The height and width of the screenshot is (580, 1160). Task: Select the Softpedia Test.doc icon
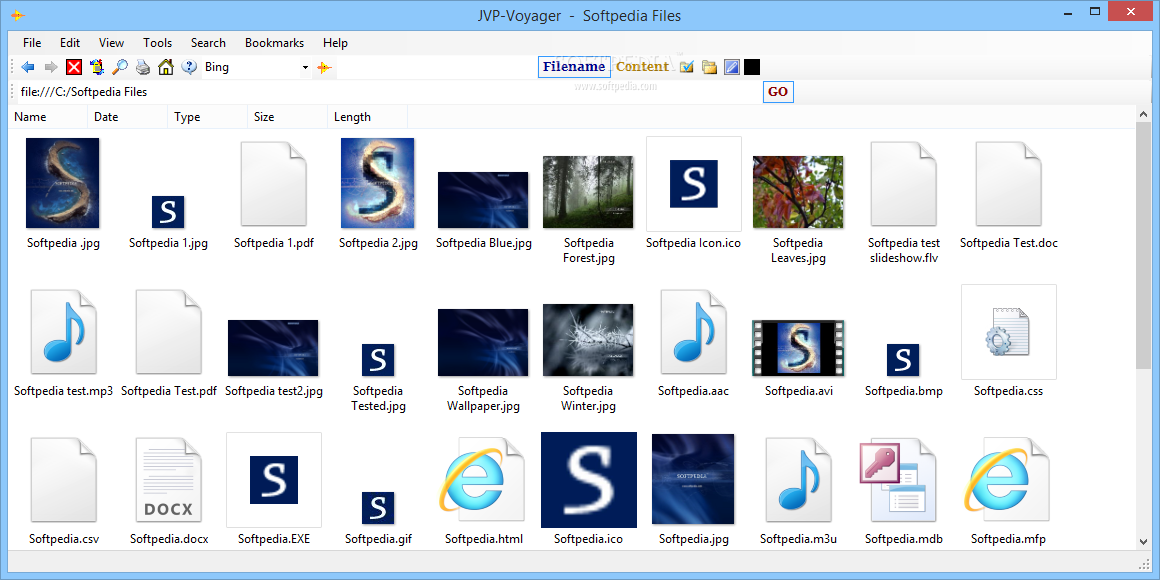coord(1008,183)
